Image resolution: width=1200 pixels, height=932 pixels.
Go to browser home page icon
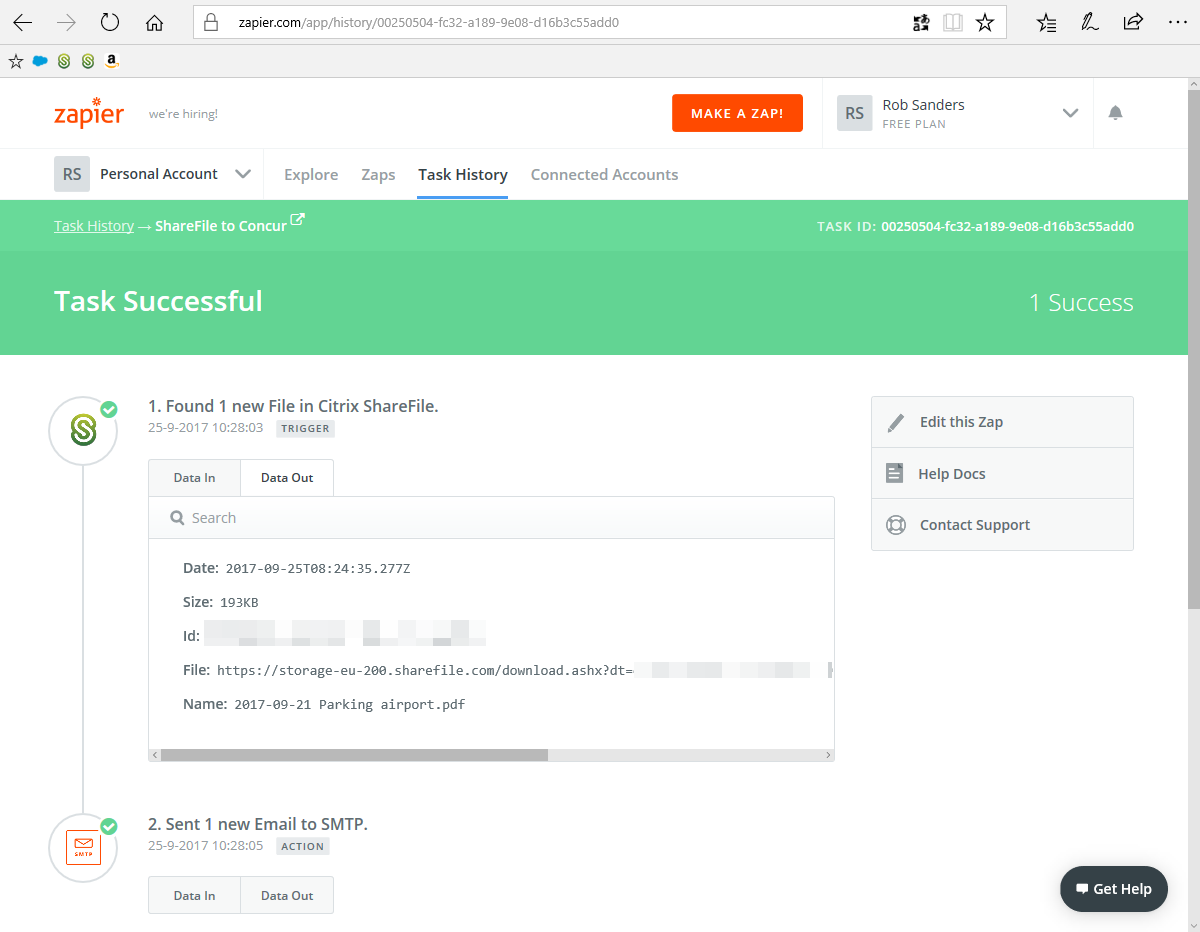click(154, 22)
